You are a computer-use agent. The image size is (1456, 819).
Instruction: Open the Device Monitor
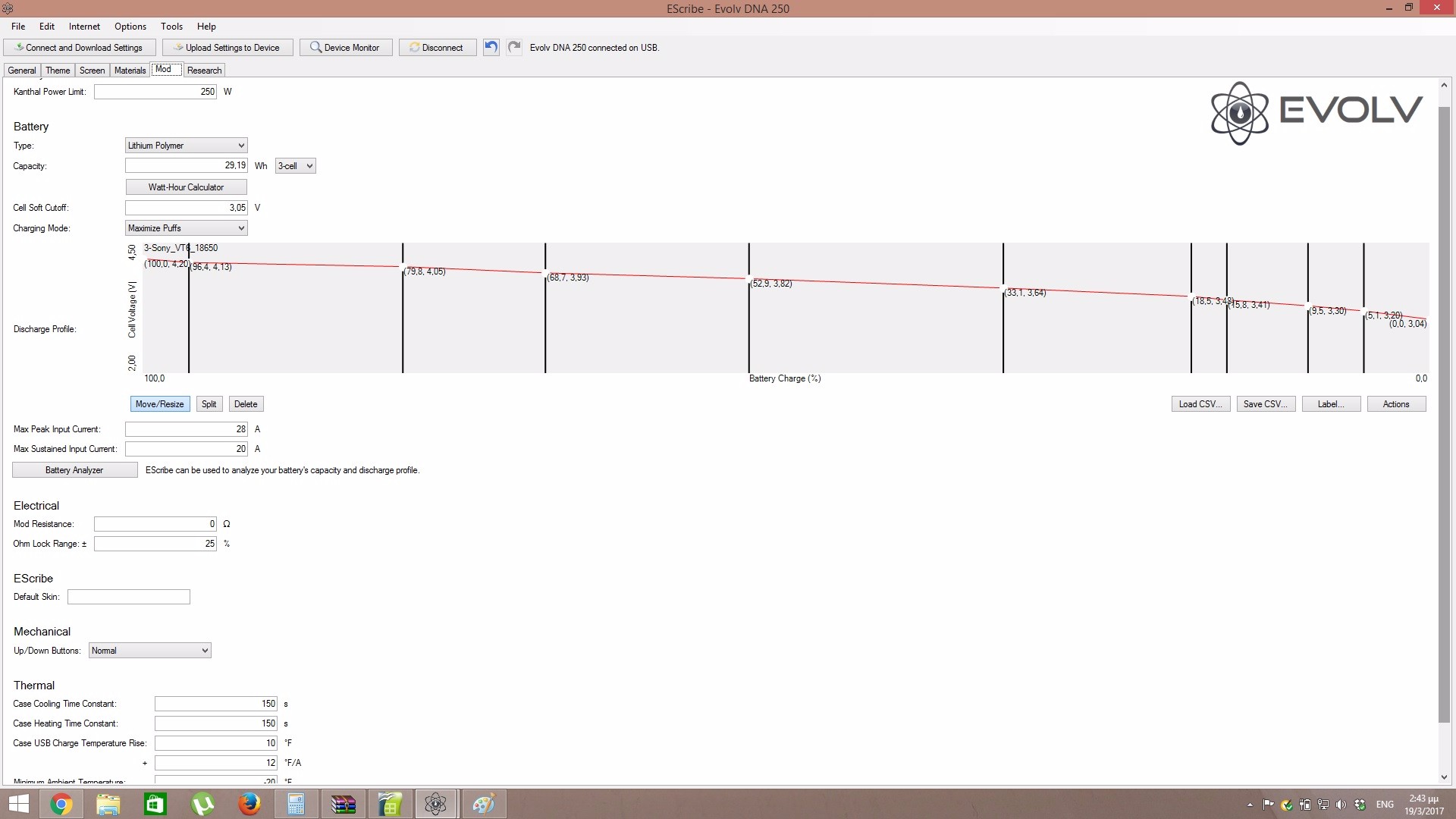(x=345, y=48)
